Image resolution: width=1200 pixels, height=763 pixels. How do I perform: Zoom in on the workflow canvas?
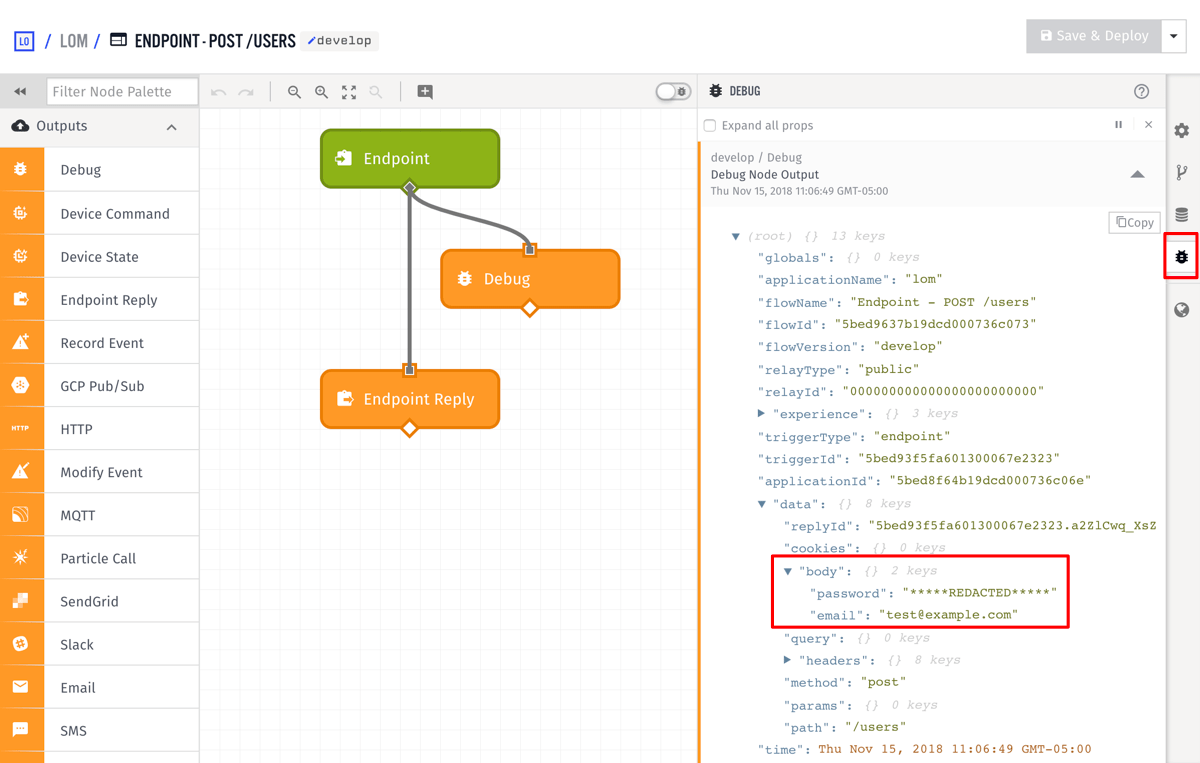click(x=321, y=92)
